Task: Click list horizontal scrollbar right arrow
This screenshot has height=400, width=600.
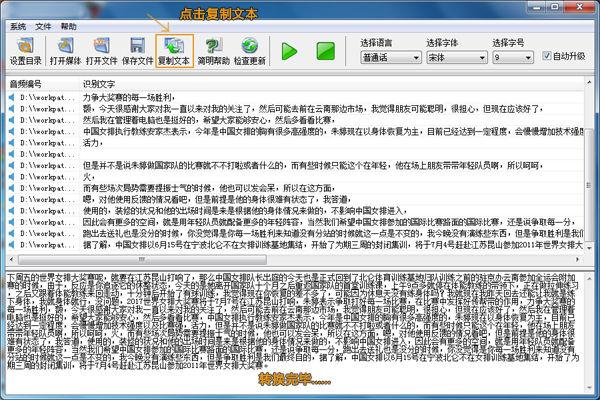Action: (577, 260)
